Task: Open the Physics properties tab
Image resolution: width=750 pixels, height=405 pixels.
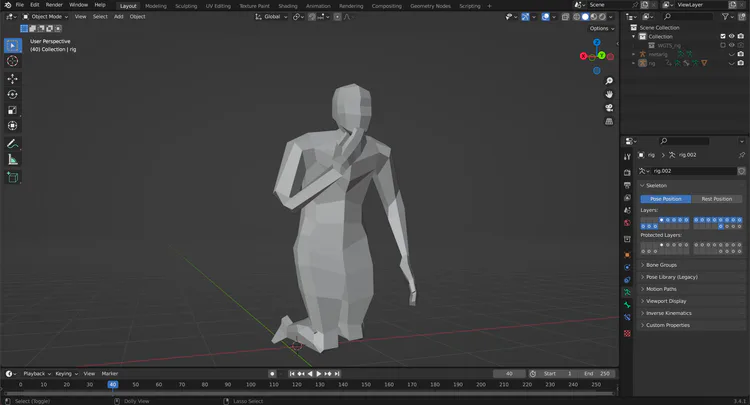Action: [627, 267]
